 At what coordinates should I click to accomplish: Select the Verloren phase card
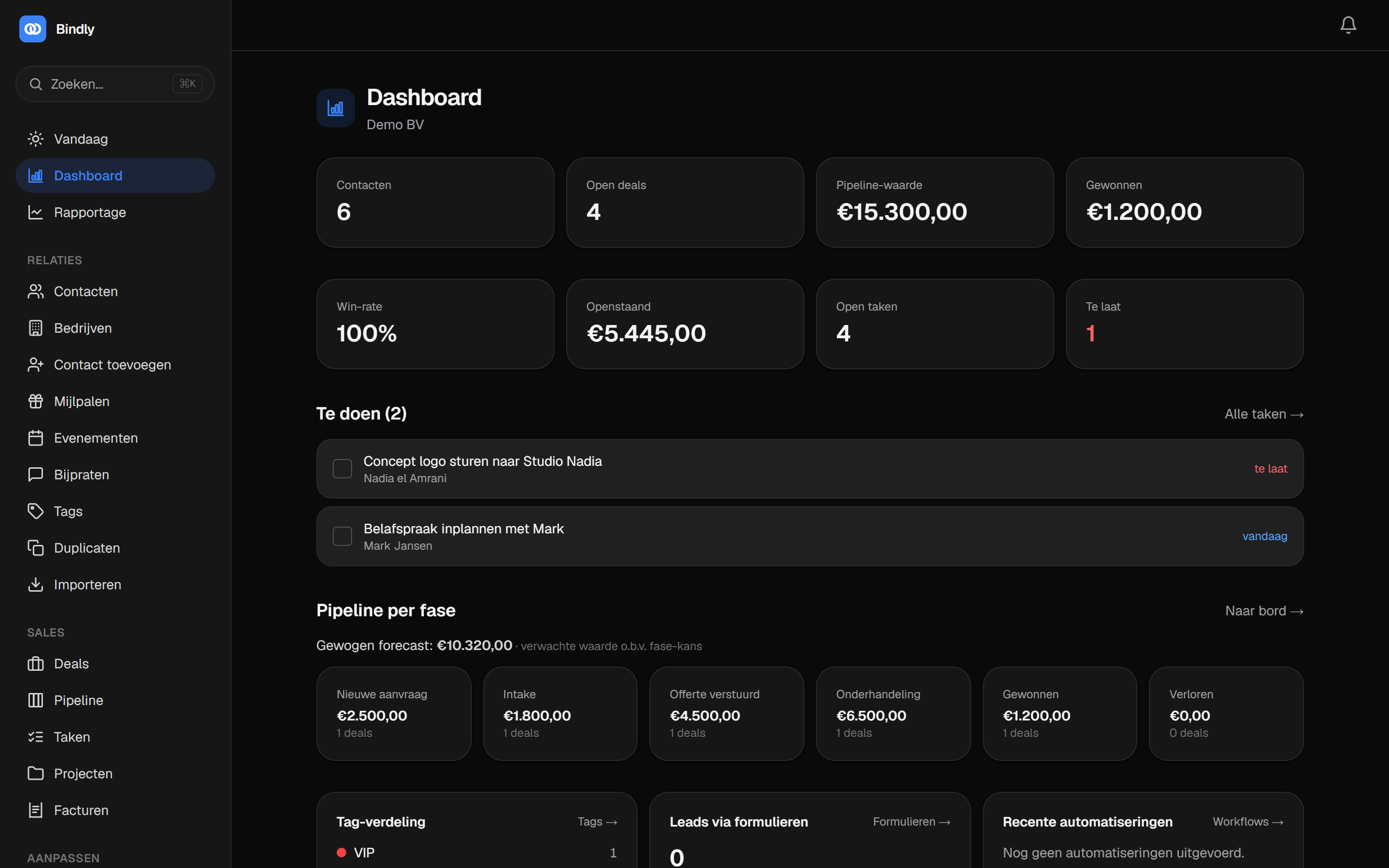tap(1226, 714)
